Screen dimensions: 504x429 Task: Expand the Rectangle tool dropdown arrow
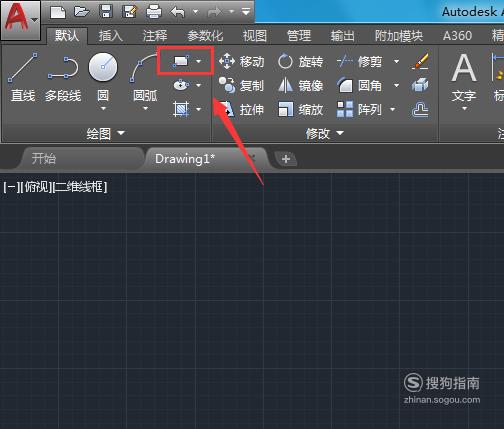[199, 61]
